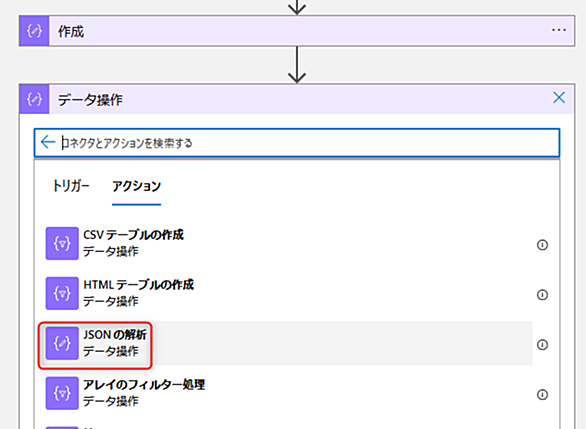Image resolution: width=586 pixels, height=429 pixels.
Task: Show info for JSON の解析
Action: point(542,345)
